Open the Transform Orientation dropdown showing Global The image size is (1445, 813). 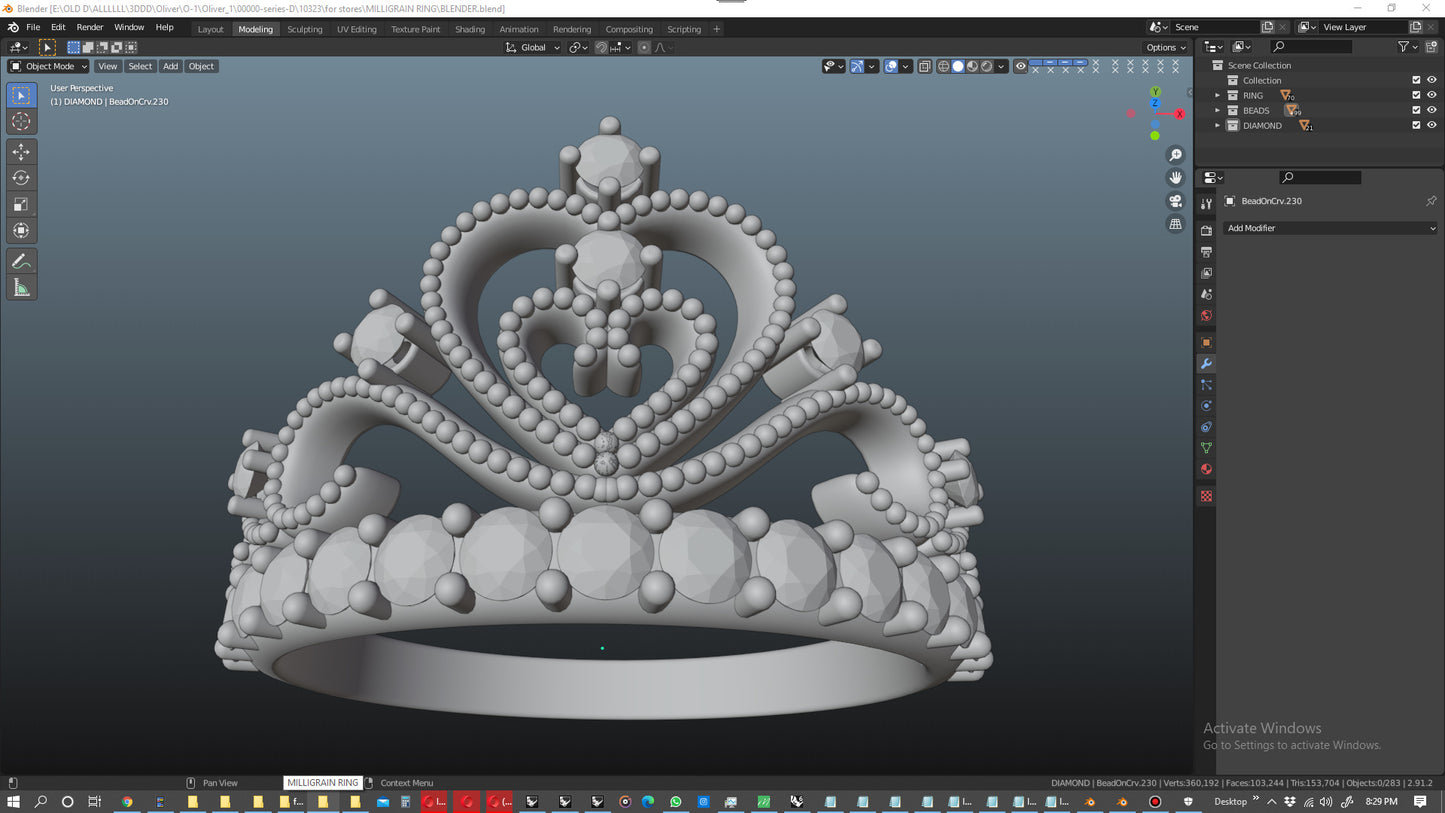(x=531, y=47)
